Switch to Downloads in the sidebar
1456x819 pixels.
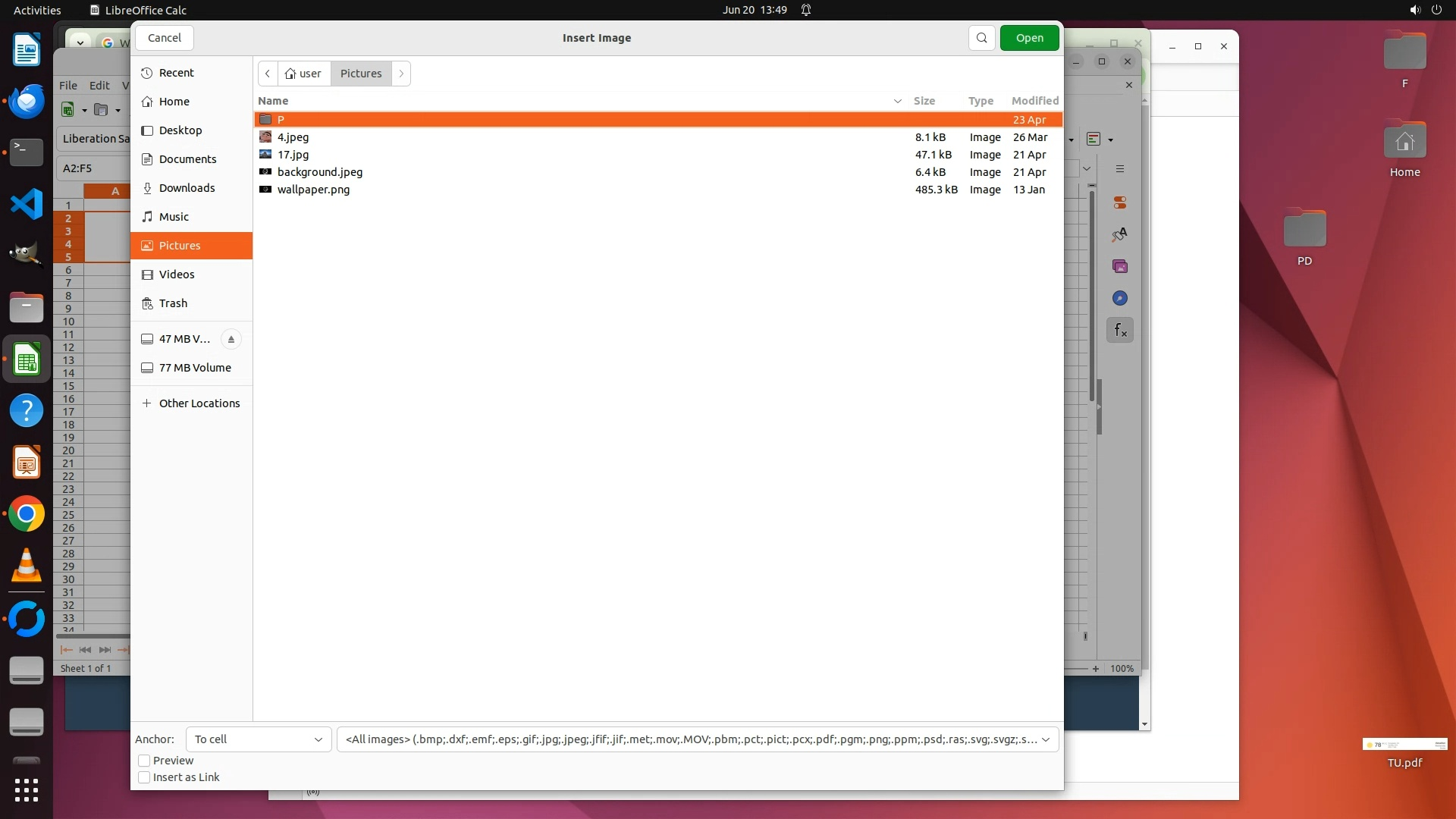[187, 188]
